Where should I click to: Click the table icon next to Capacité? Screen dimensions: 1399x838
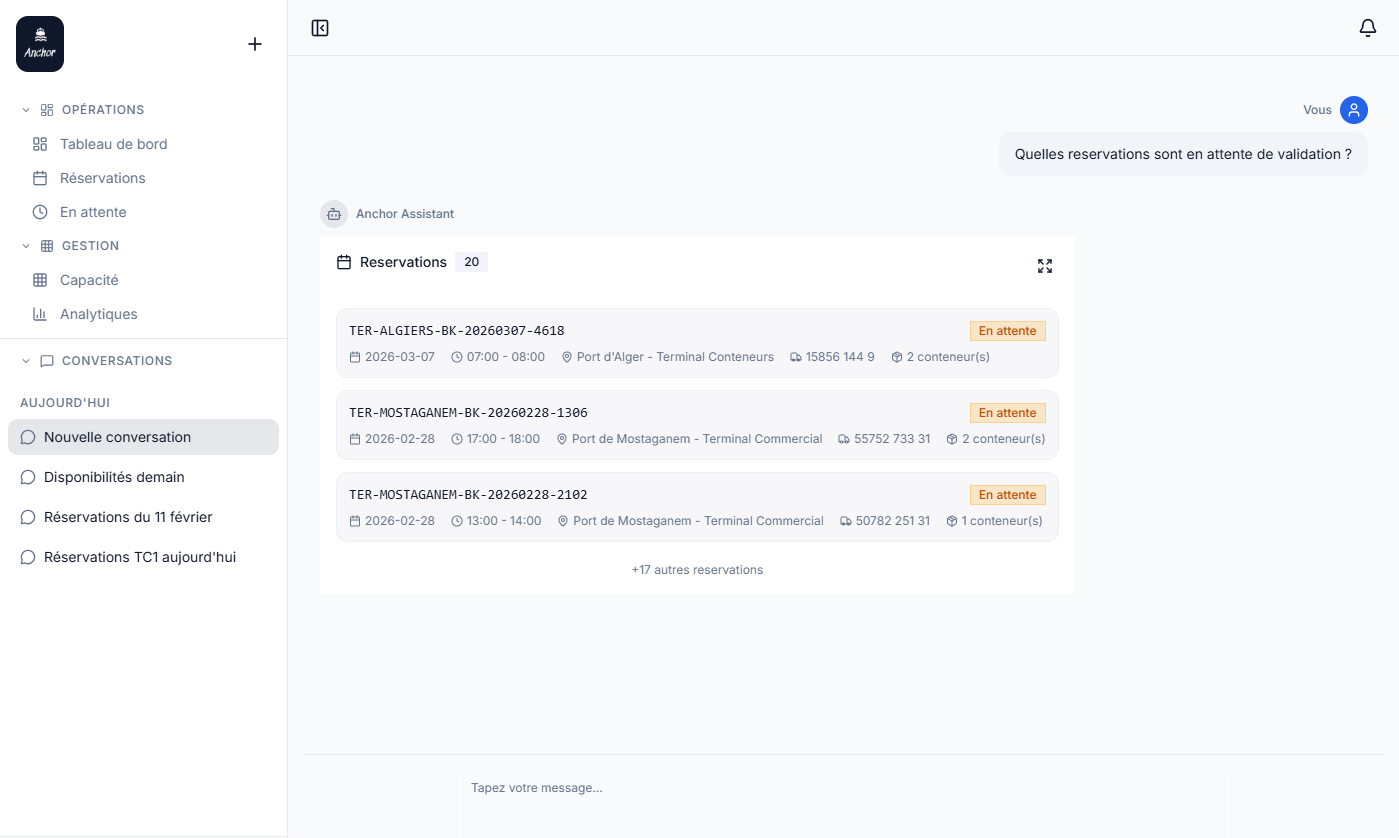pos(40,280)
